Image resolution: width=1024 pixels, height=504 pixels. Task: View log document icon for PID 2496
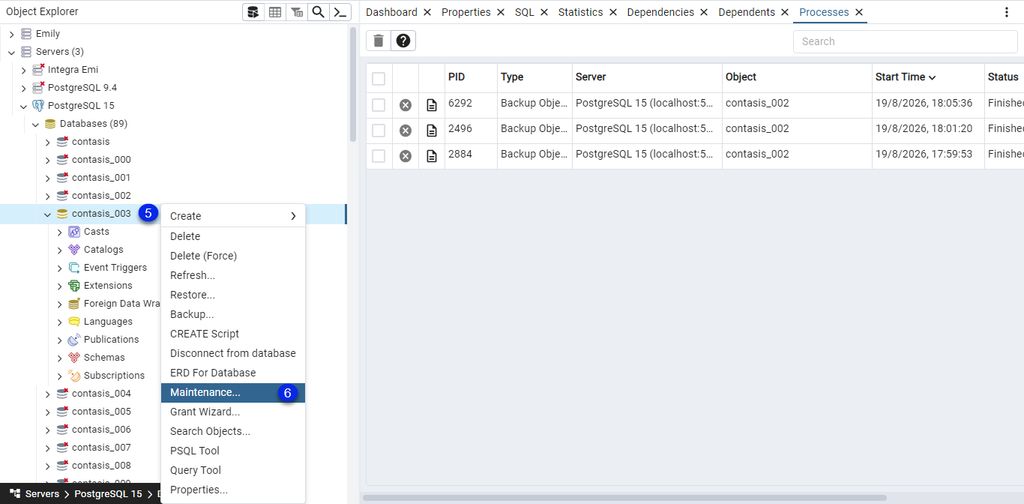pyautogui.click(x=432, y=131)
